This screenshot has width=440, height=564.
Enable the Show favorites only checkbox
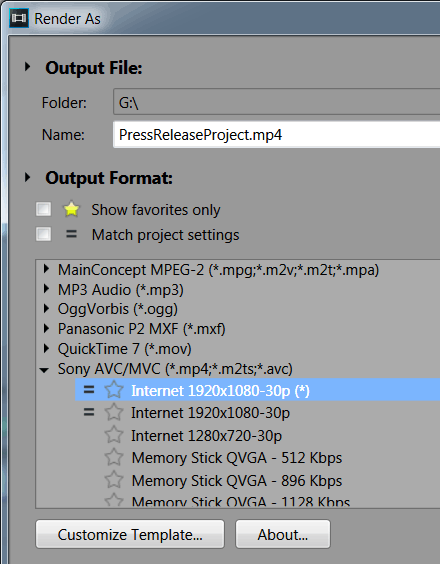[x=44, y=209]
